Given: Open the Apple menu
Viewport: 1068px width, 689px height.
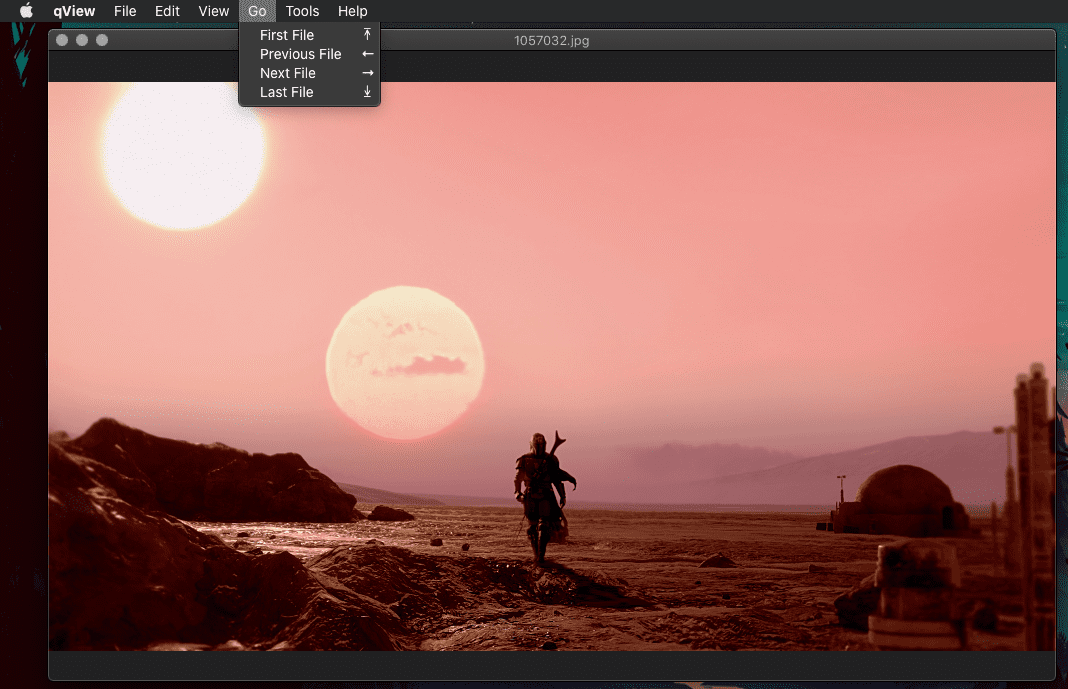Looking at the screenshot, I should tap(26, 11).
